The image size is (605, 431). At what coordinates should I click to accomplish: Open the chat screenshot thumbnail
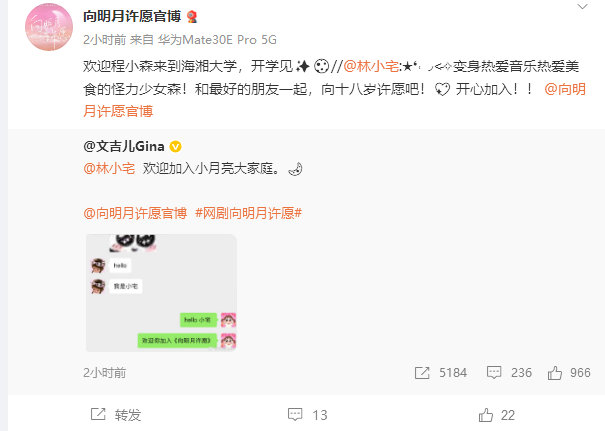[x=161, y=293]
